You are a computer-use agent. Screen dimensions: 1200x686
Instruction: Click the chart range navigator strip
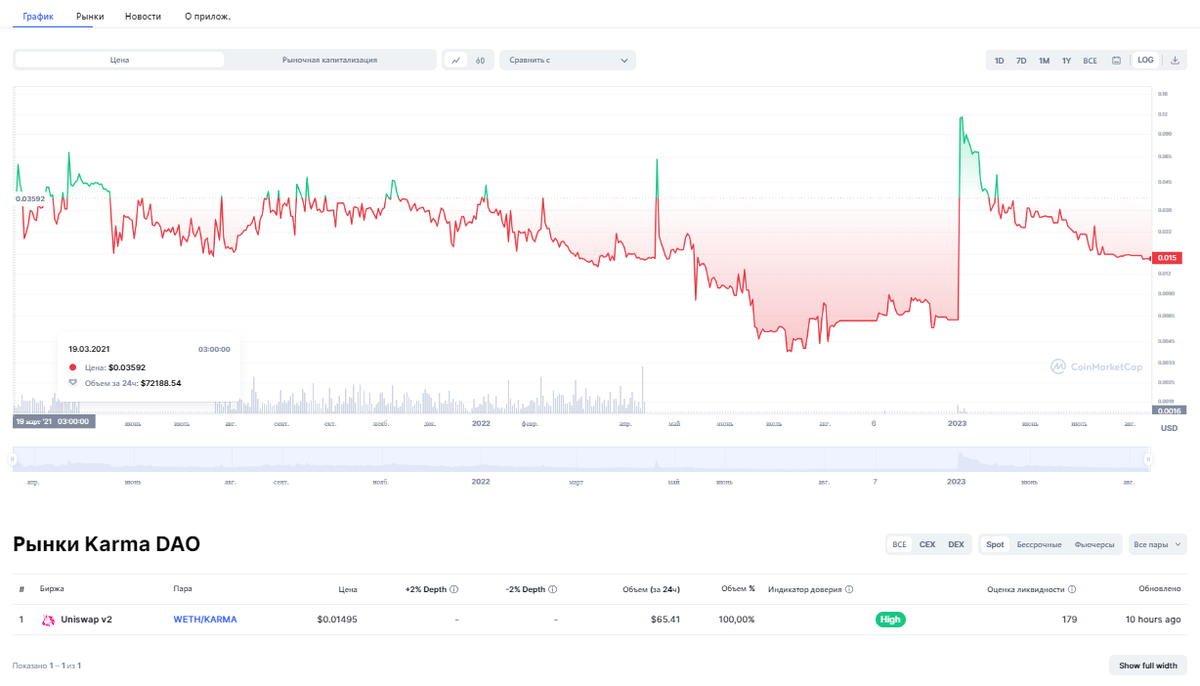580,460
